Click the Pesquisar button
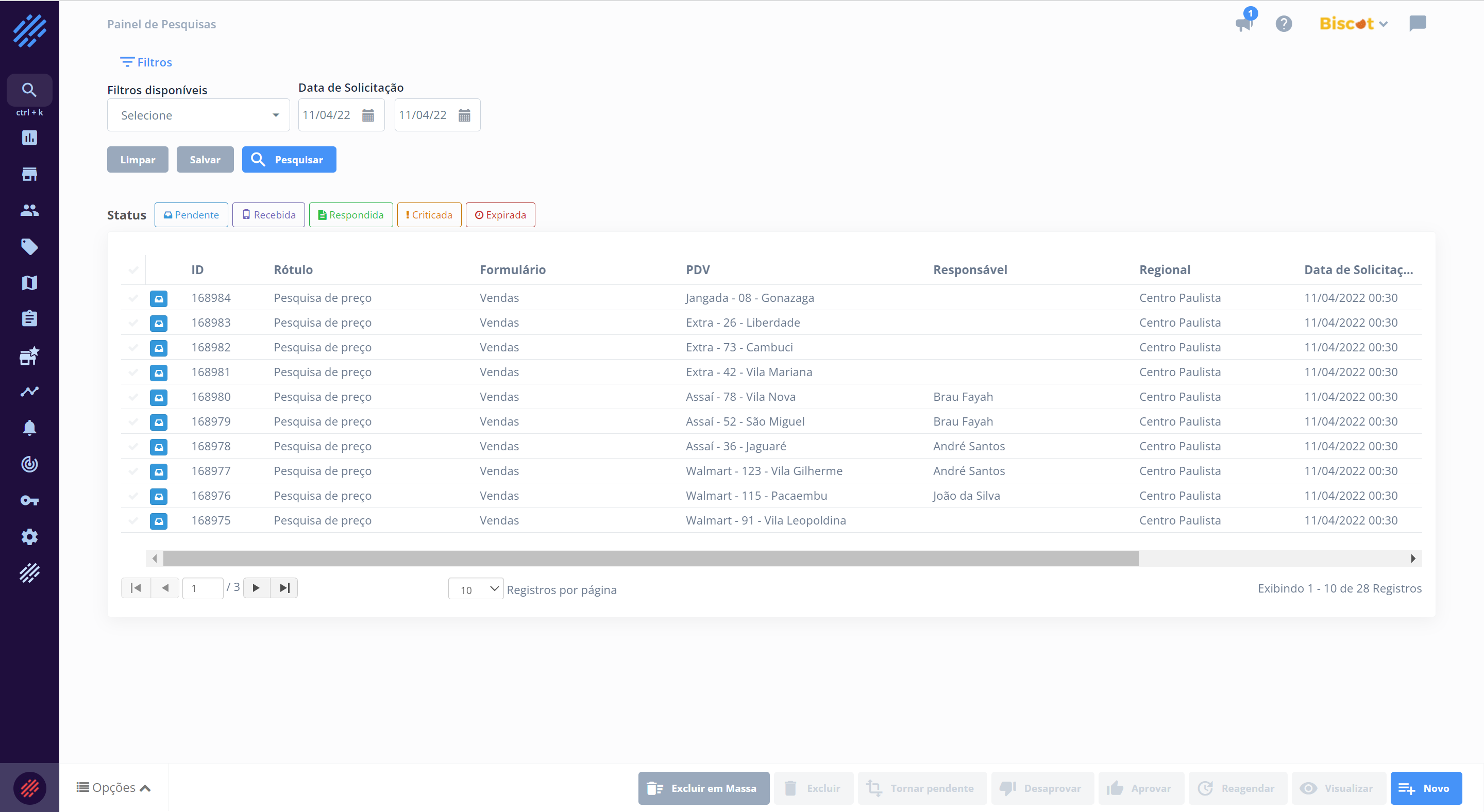The height and width of the screenshot is (812, 1484). click(x=289, y=160)
